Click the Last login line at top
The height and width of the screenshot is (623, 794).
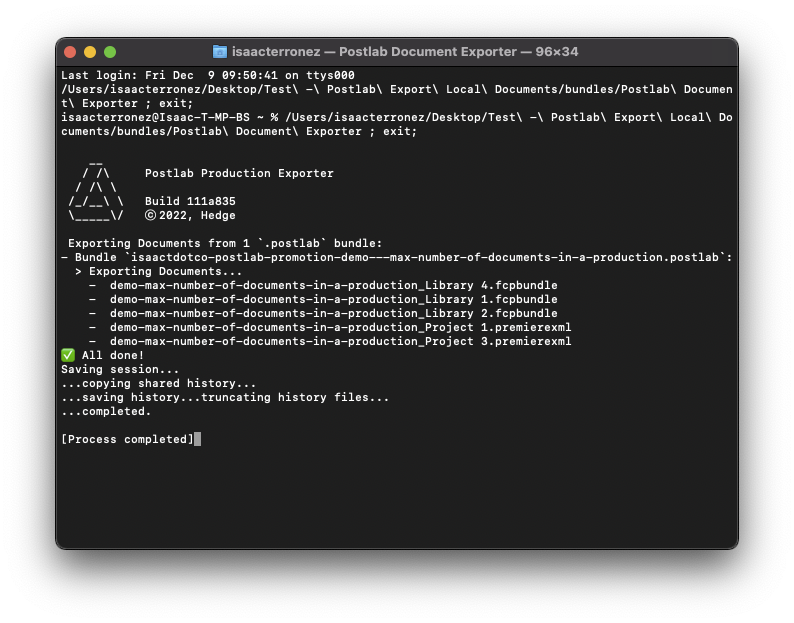[x=207, y=75]
